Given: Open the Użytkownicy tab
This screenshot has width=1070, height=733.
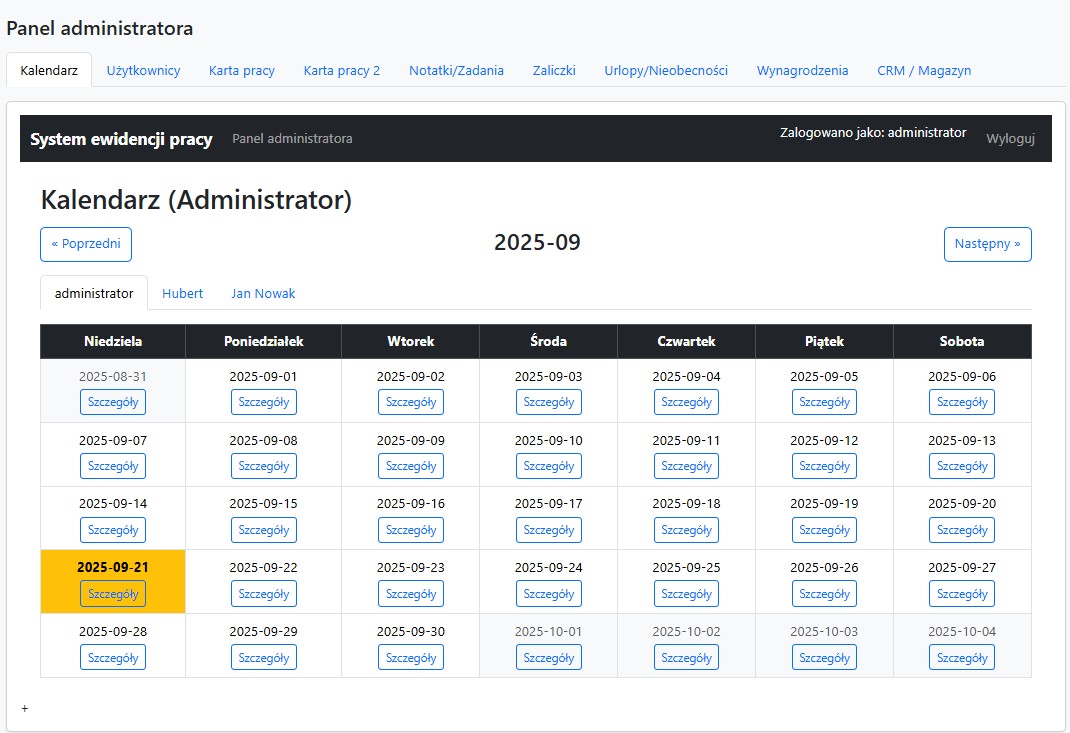Looking at the screenshot, I should (143, 70).
